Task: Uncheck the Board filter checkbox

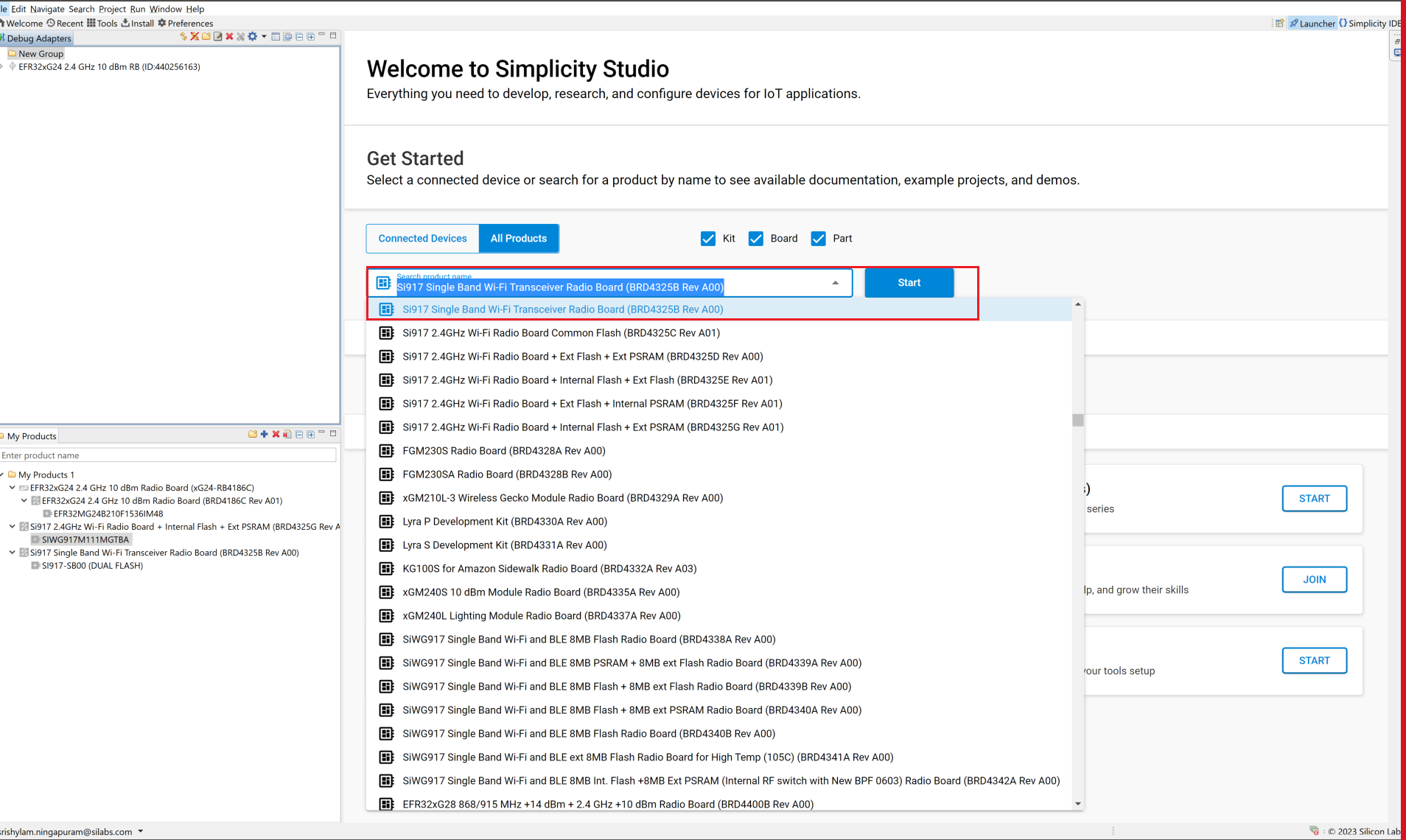Action: point(755,239)
